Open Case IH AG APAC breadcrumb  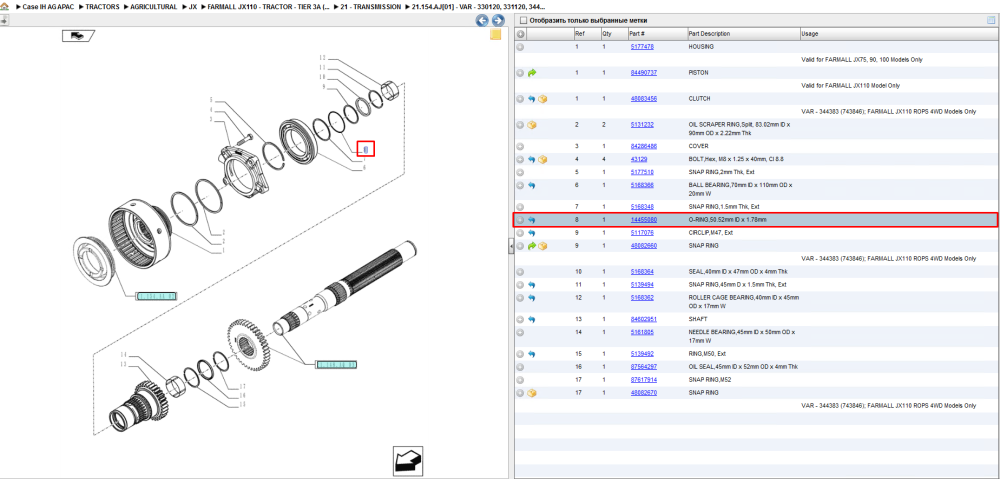pos(47,6)
